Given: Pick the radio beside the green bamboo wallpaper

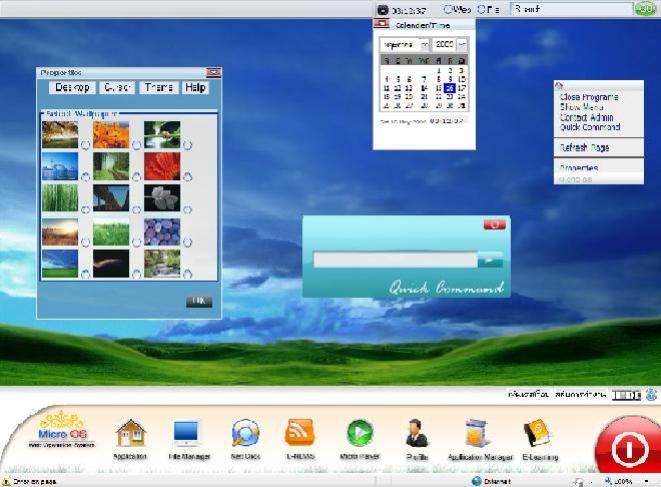Looking at the screenshot, I should 85,209.
